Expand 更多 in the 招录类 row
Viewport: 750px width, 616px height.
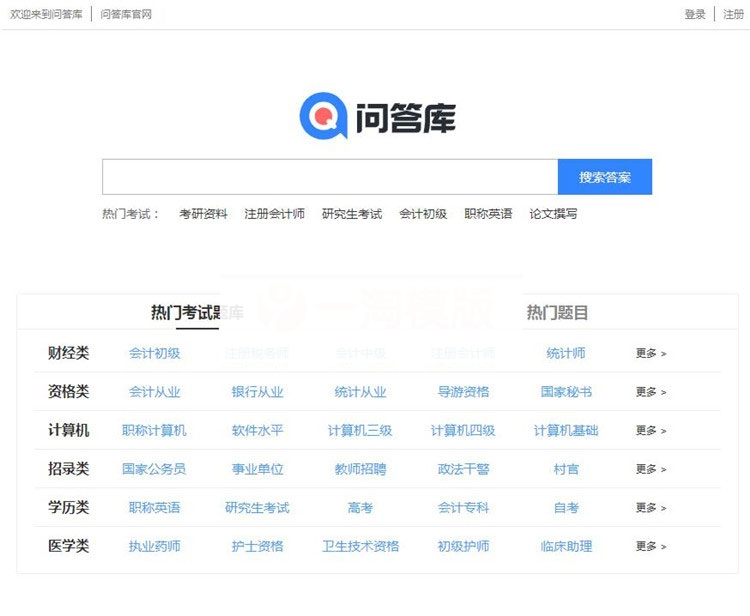(x=650, y=469)
